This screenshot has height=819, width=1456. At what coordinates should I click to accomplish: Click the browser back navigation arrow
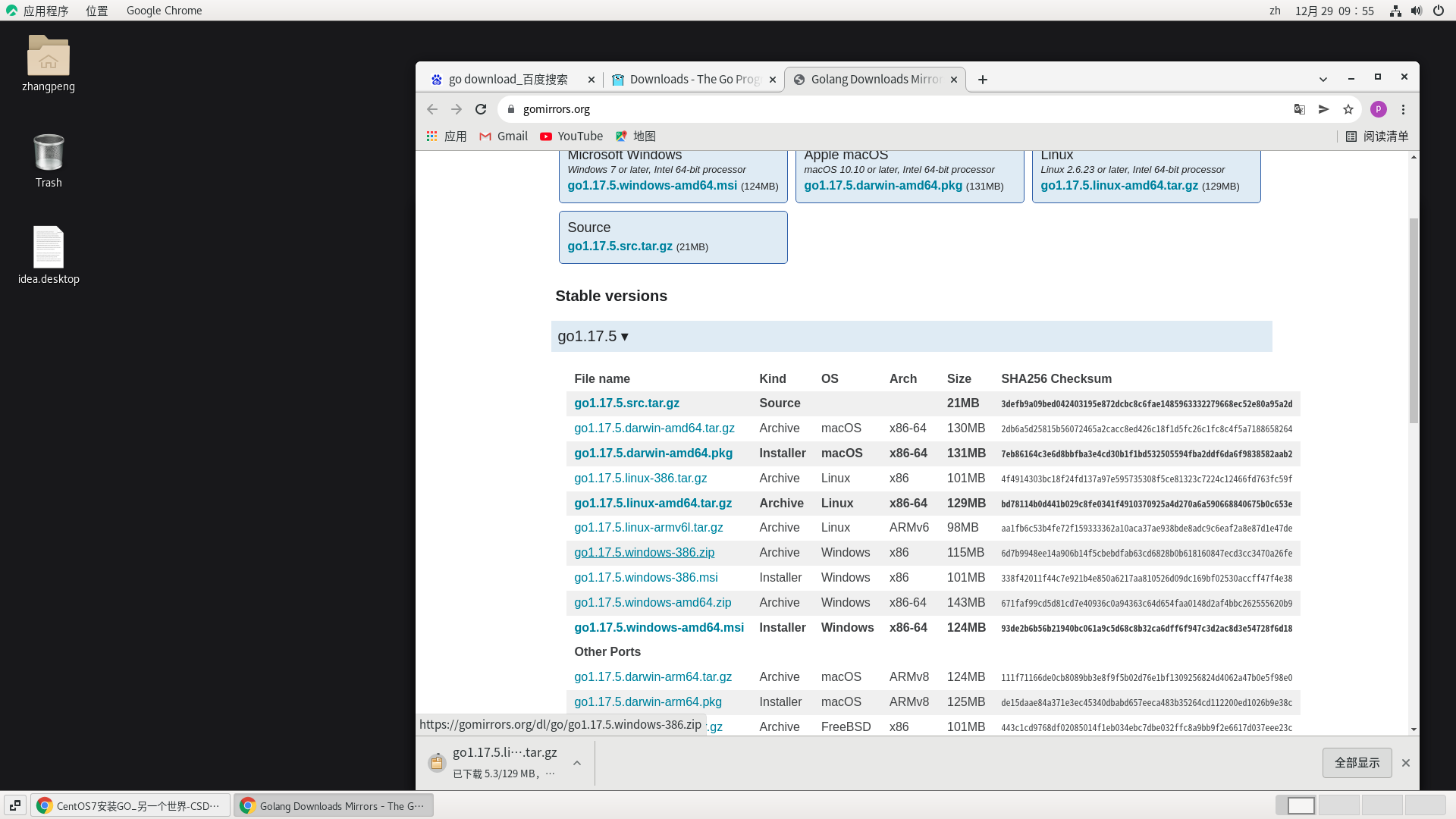tap(431, 109)
